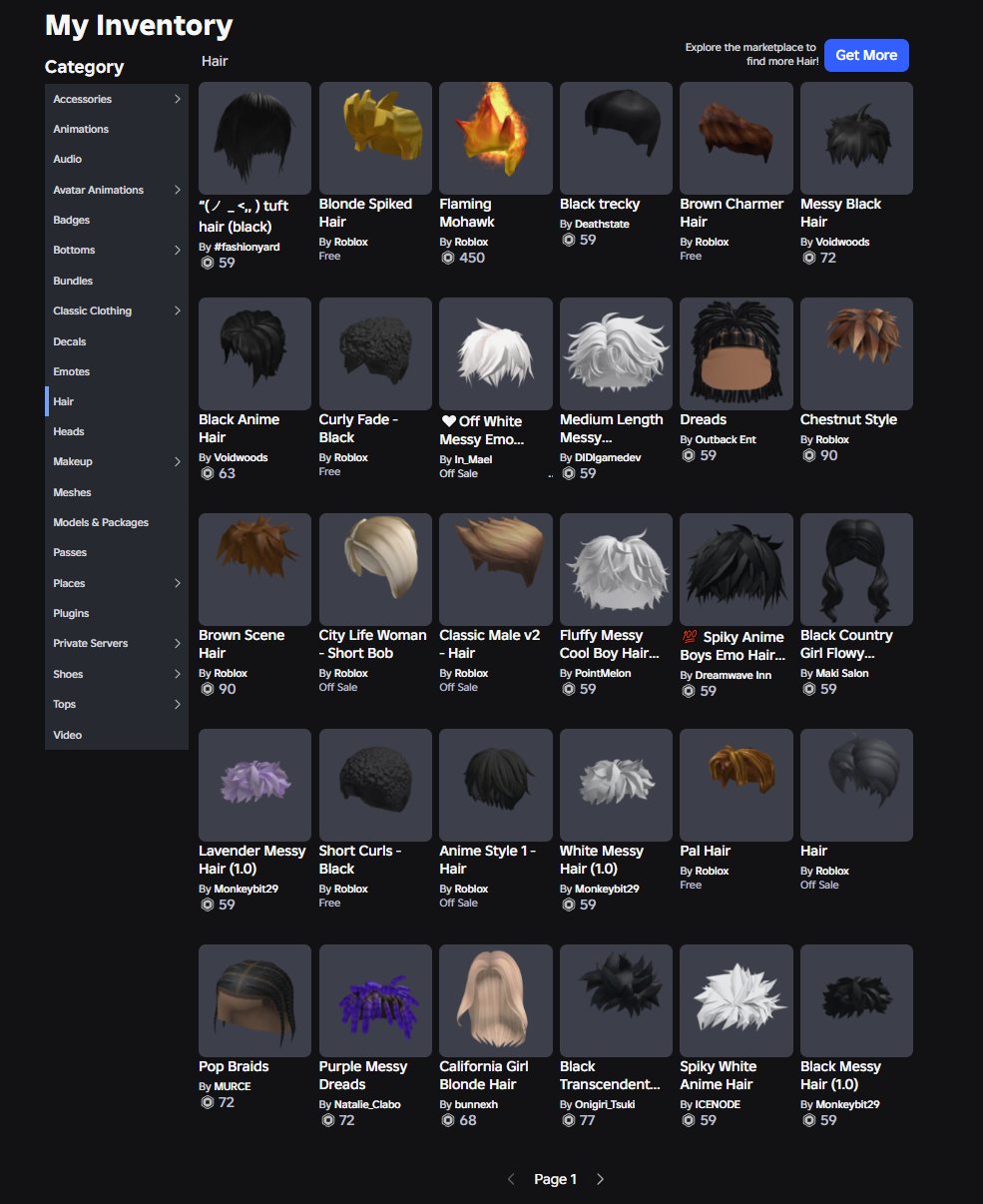Click the Get More button
Screen dimensions: 983x1204
(866, 55)
